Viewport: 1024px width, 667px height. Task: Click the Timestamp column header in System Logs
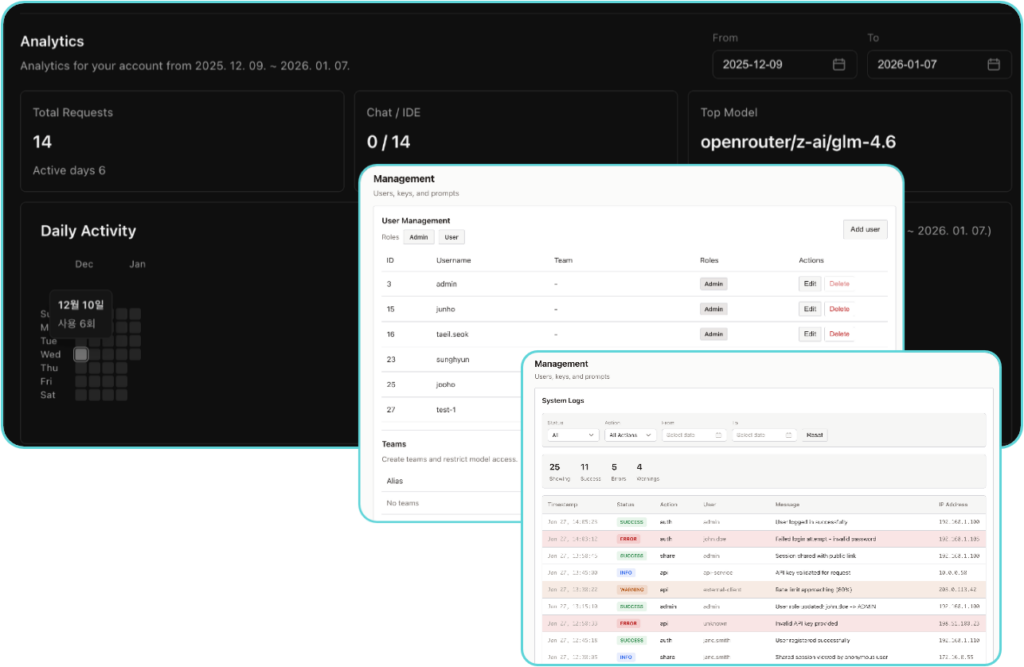[x=563, y=504]
